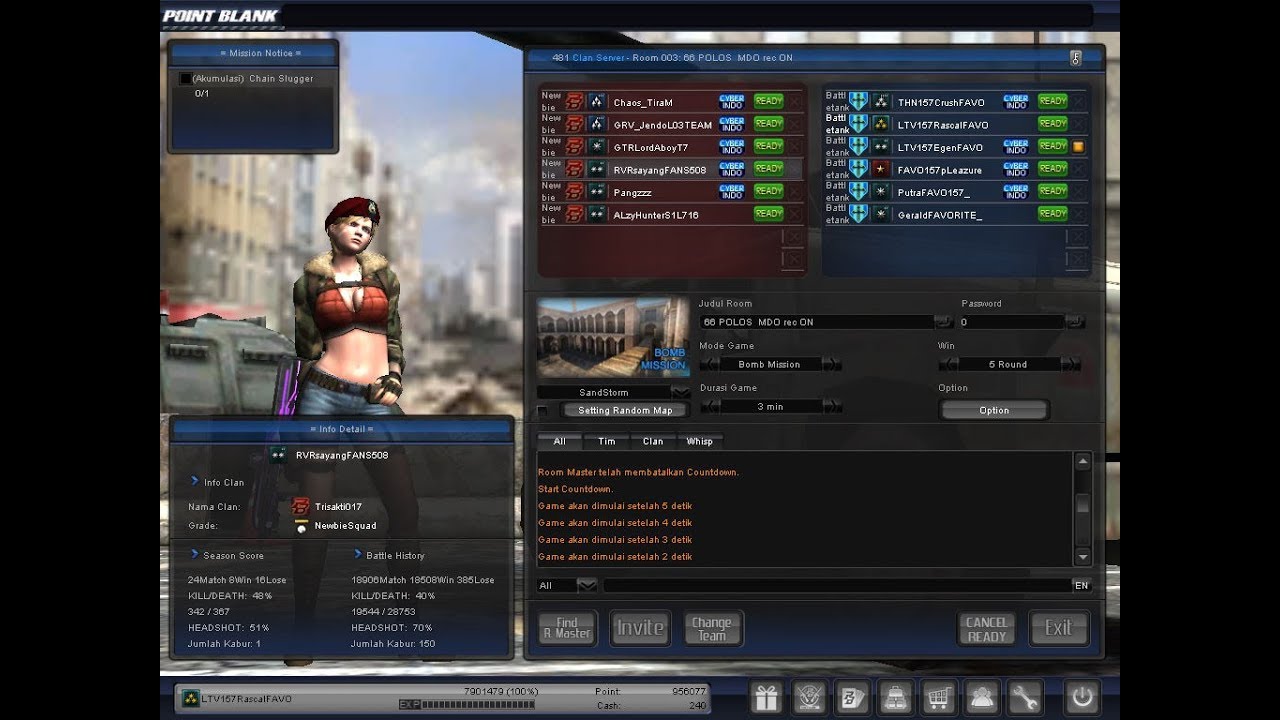Click the READY badge of ALzyHunterS1L716
Image resolution: width=1280 pixels, height=720 pixels.
coord(769,213)
